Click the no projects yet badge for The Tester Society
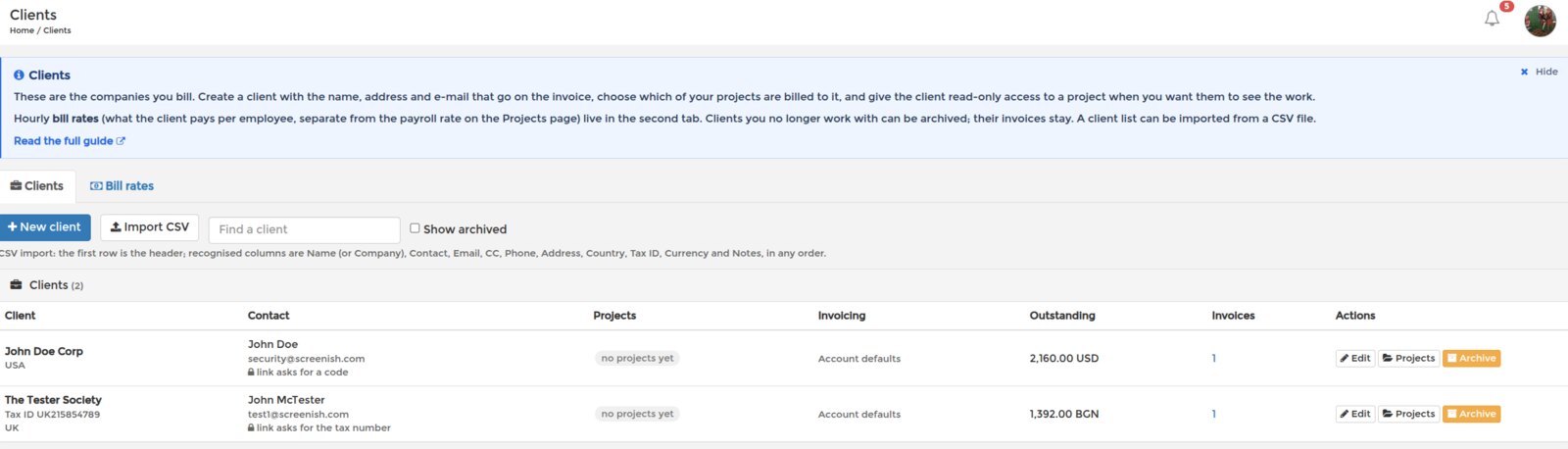 (637, 415)
